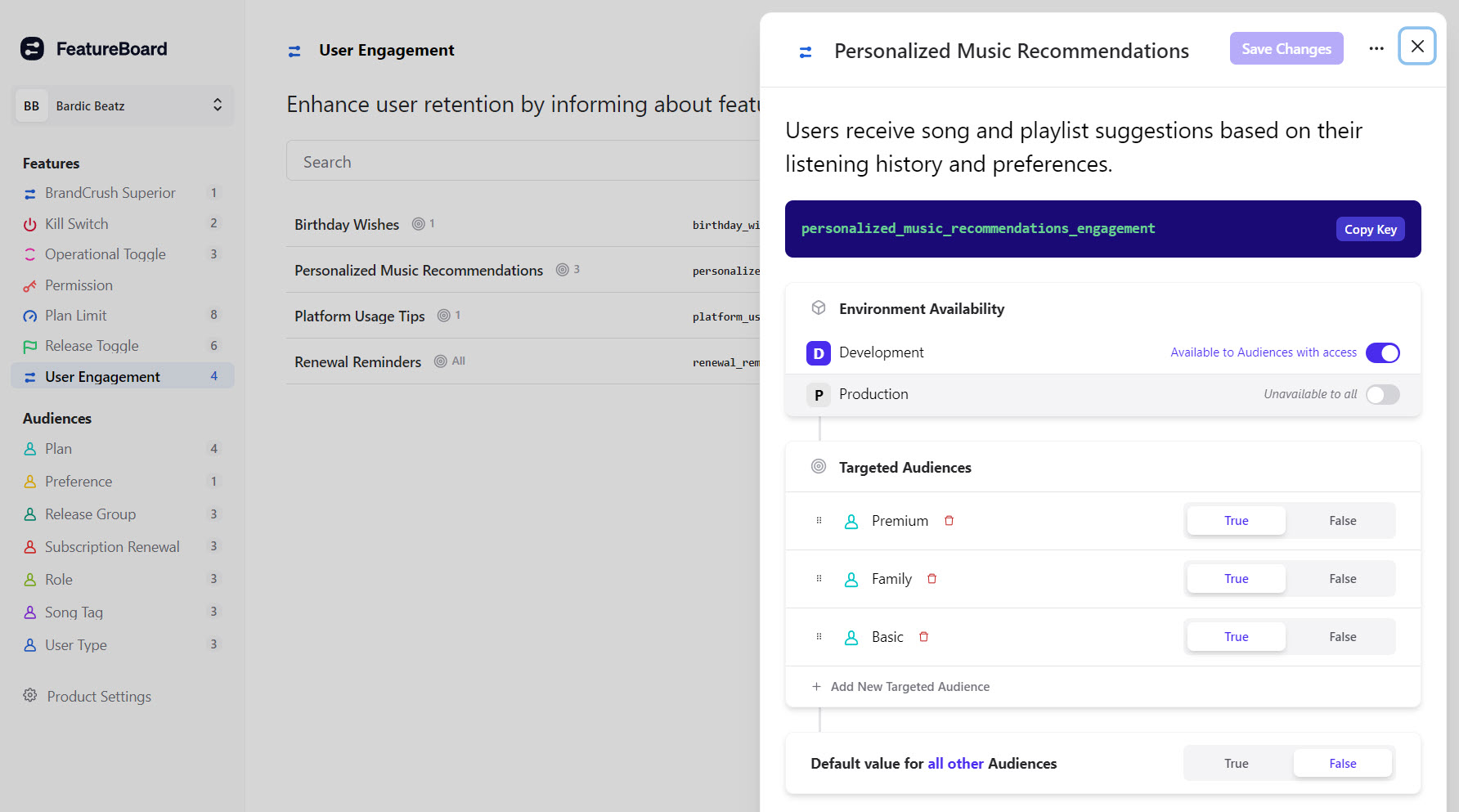The image size is (1459, 812).
Task: Open Product Settings
Action: click(98, 696)
